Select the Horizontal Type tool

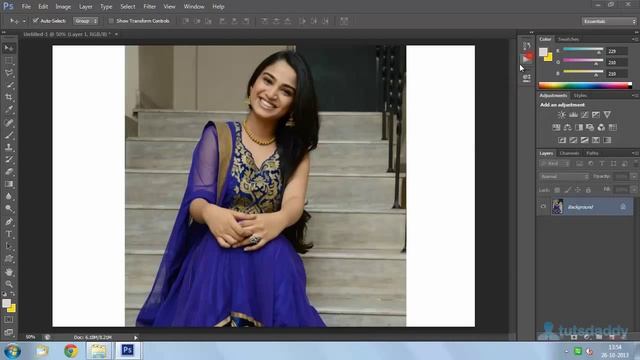[9, 234]
